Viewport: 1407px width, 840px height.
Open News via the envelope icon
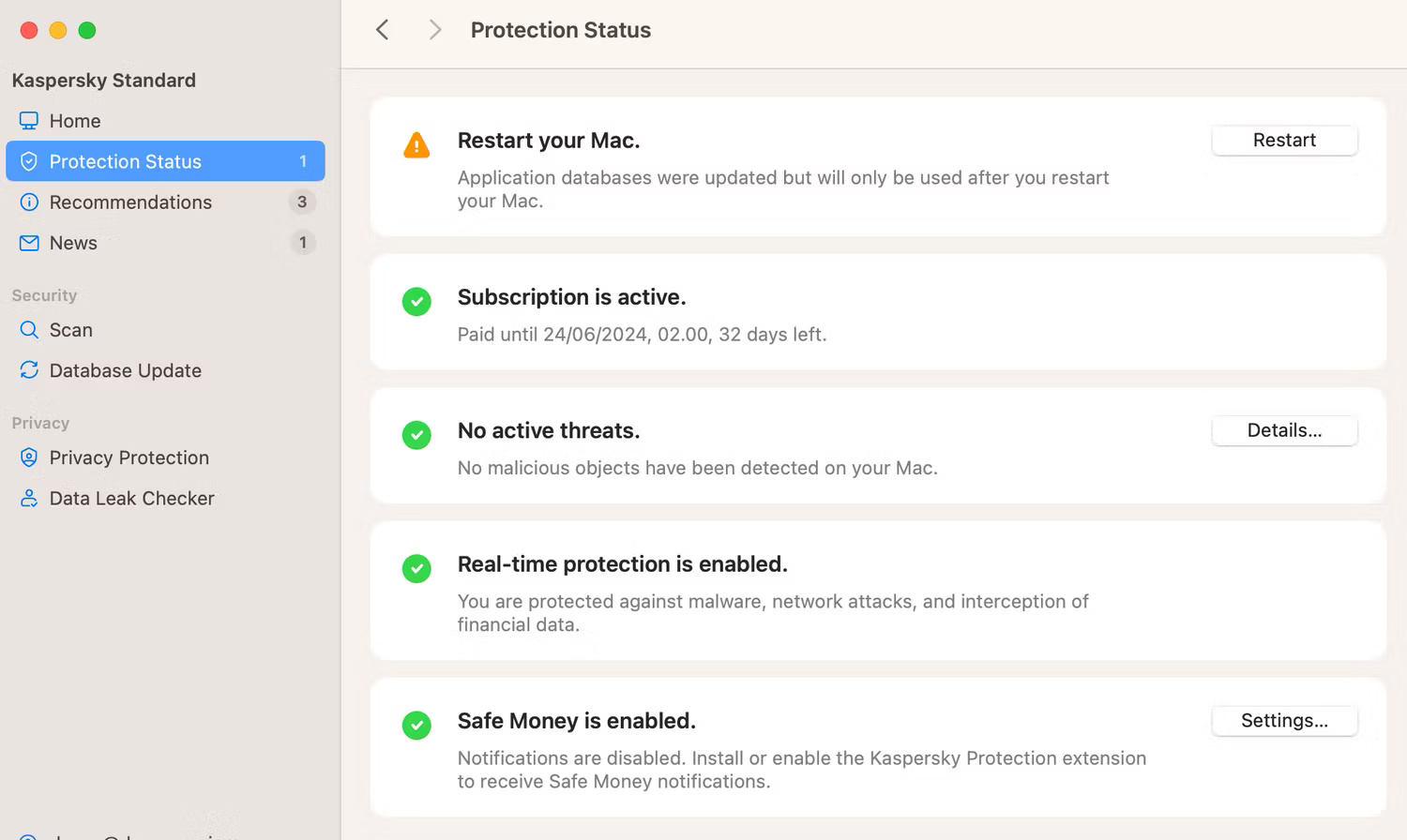coord(28,243)
